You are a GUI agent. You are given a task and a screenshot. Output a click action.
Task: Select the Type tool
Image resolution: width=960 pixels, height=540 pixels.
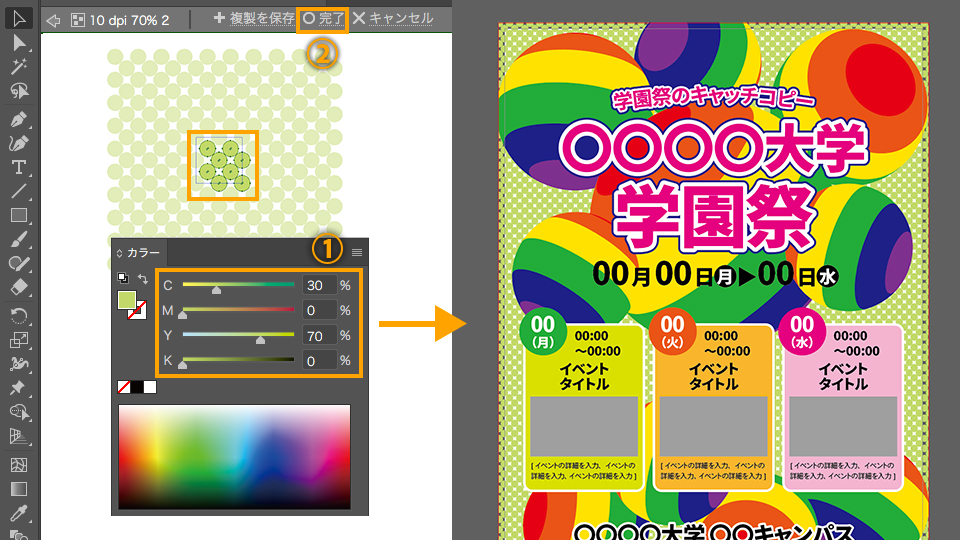click(x=19, y=167)
